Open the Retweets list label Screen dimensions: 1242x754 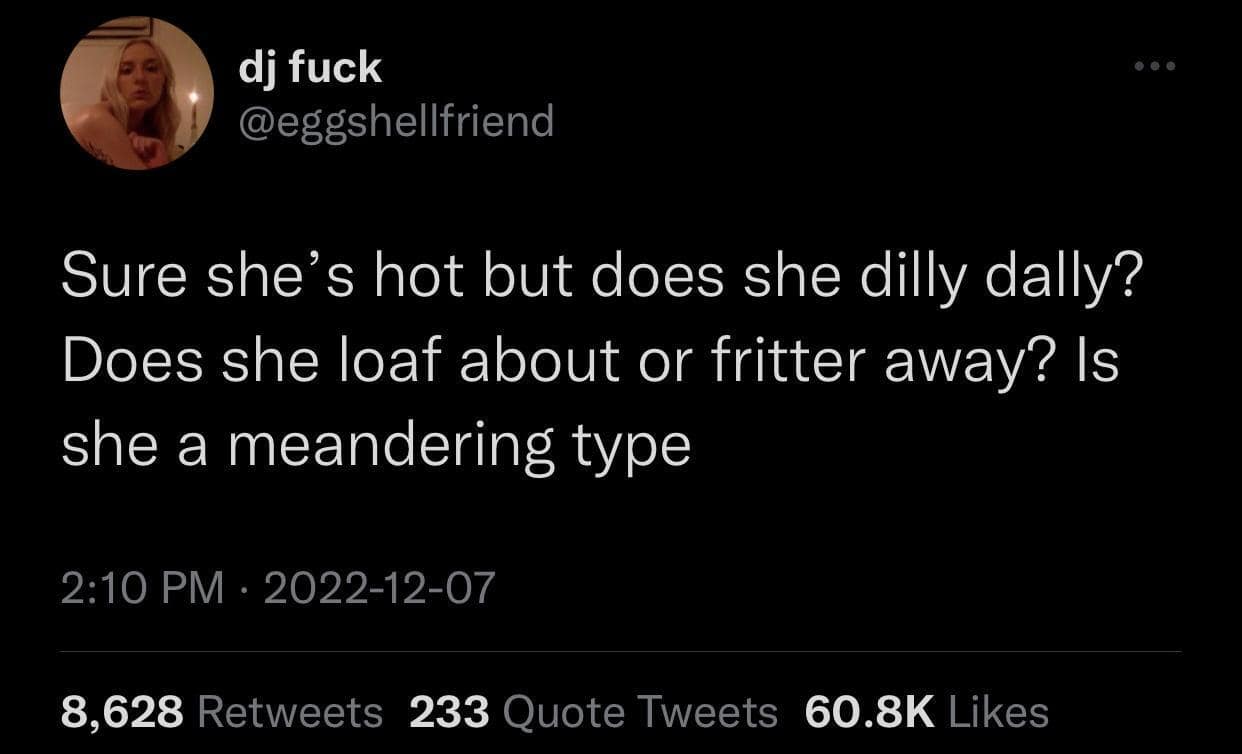point(291,712)
